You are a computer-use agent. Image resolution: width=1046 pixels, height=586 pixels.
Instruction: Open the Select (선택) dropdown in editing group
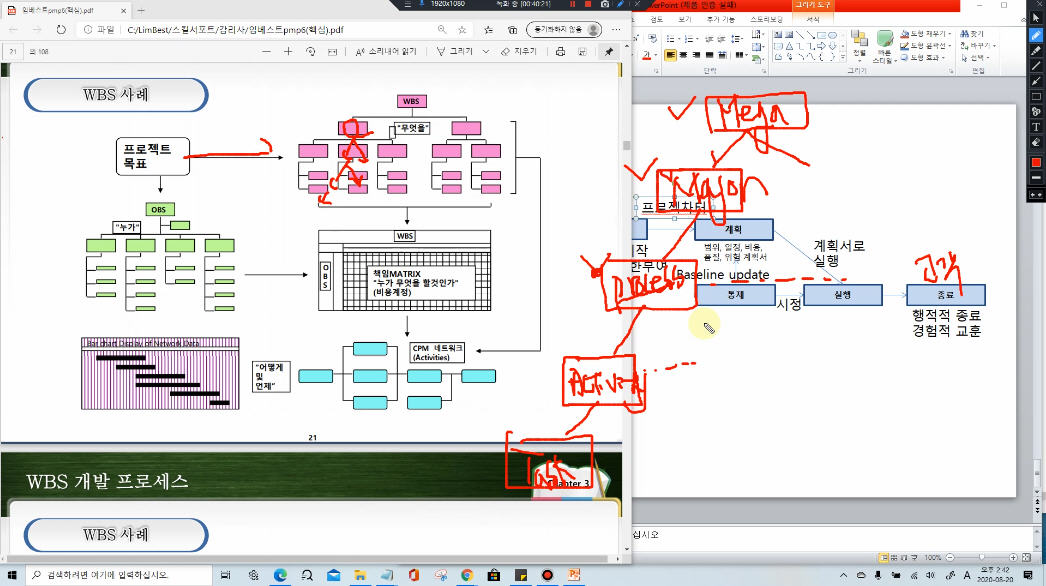click(x=975, y=57)
